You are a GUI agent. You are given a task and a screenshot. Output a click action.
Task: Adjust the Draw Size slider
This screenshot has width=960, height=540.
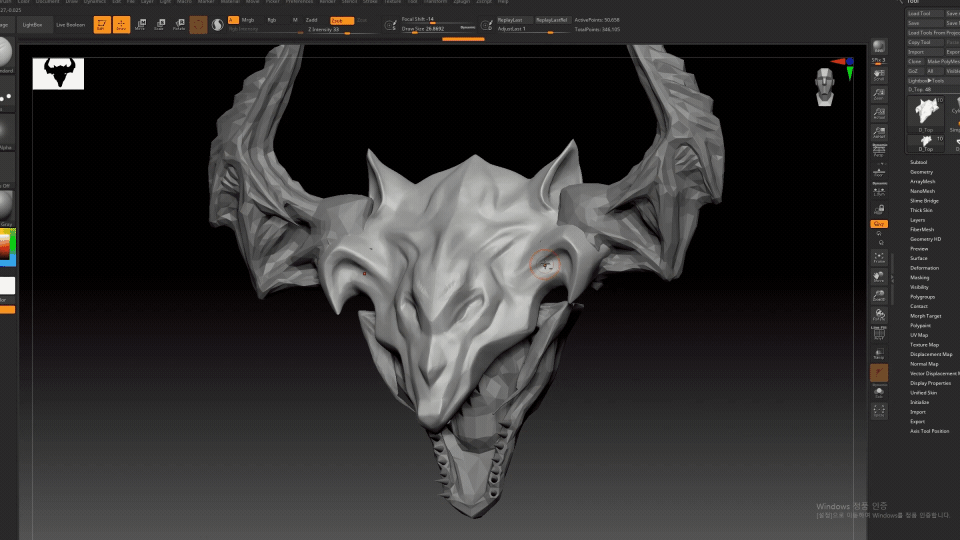coord(438,29)
